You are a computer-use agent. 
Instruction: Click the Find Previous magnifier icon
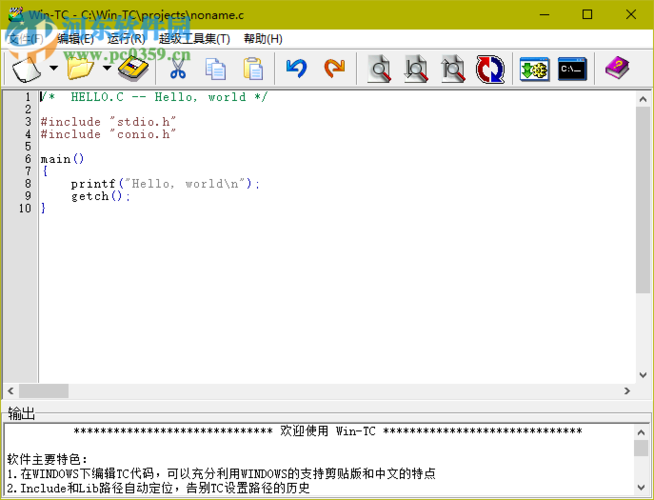point(453,69)
